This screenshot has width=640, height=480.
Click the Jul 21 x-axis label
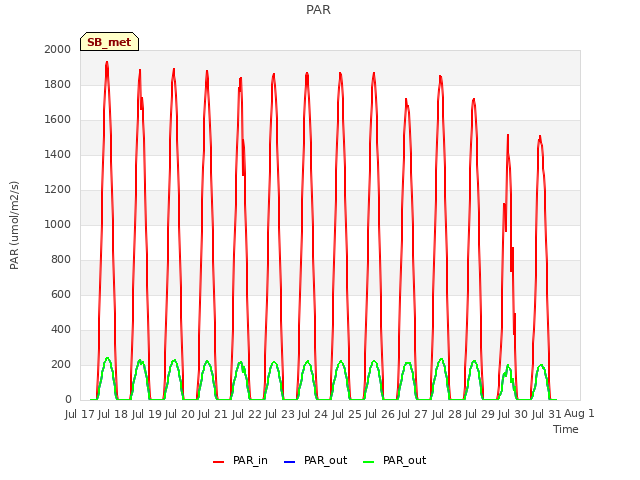pyautogui.click(x=213, y=414)
